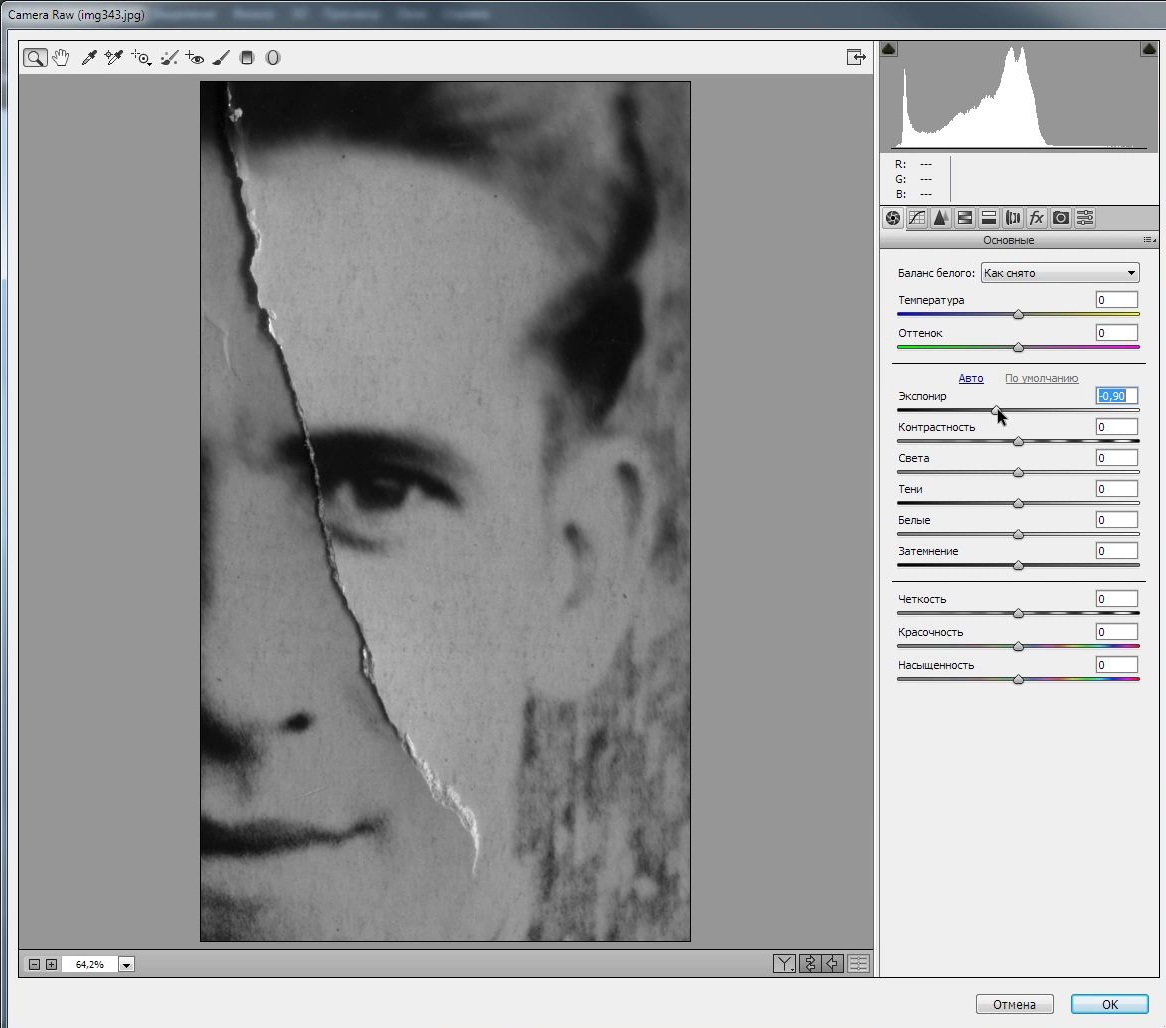Toggle full screen mode icon
1166x1028 pixels.
pos(856,57)
